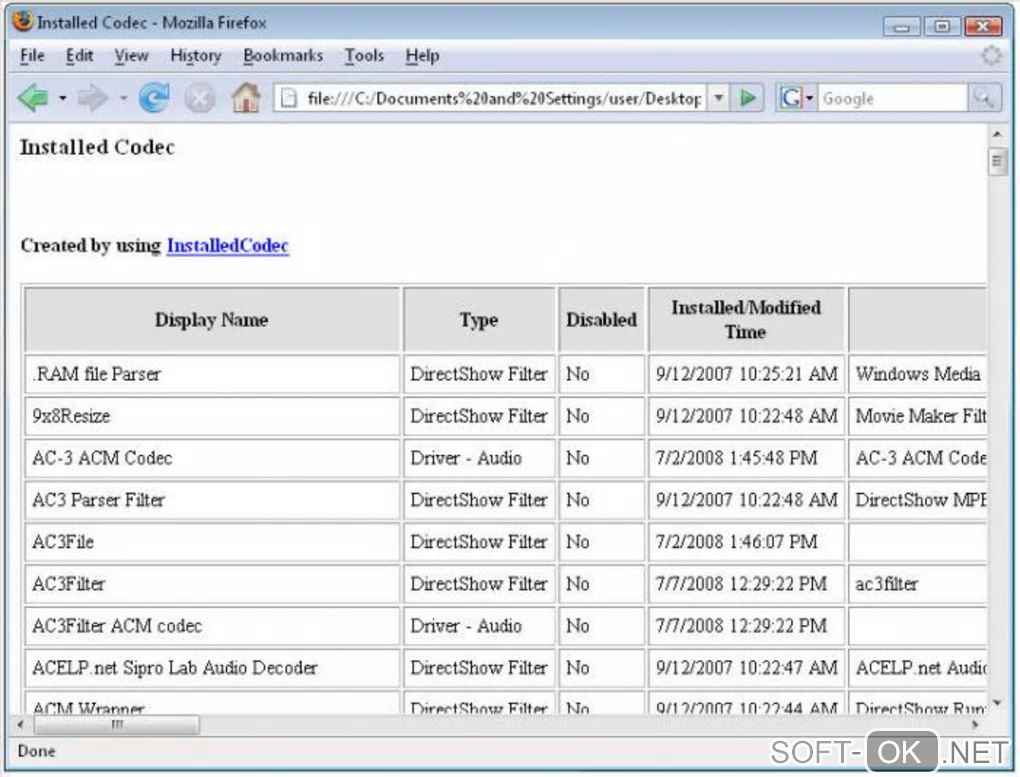Reload the page with the Refresh icon

[154, 98]
